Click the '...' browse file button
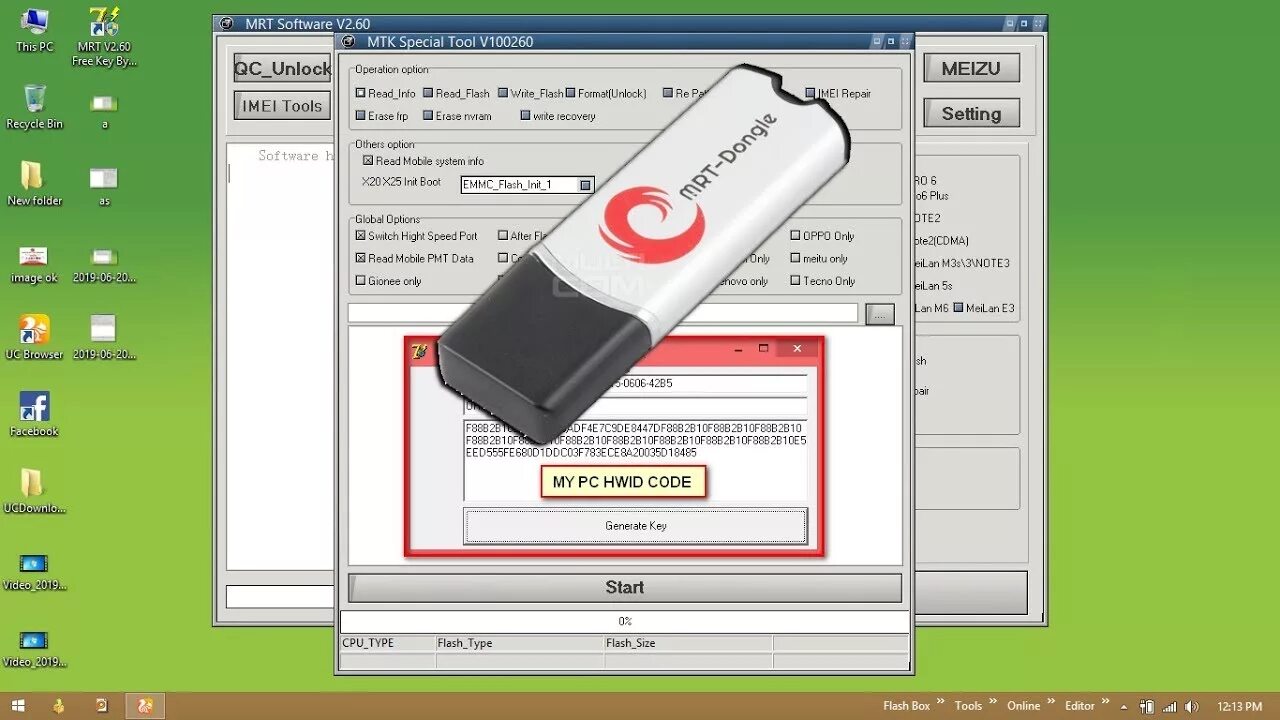This screenshot has width=1280, height=720. tap(880, 314)
